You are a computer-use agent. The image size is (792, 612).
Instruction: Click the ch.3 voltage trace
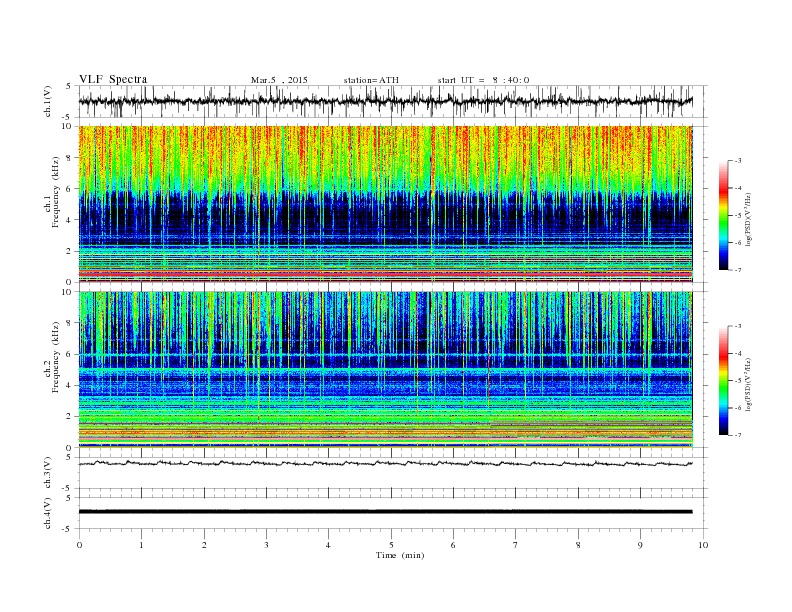386,463
